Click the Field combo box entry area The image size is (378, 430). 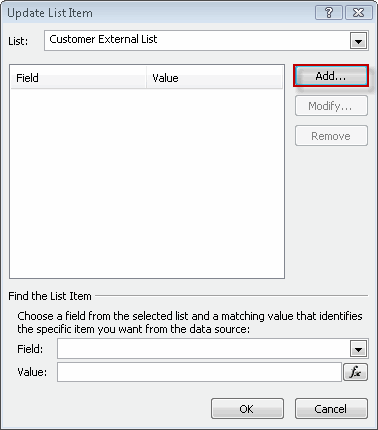204,349
